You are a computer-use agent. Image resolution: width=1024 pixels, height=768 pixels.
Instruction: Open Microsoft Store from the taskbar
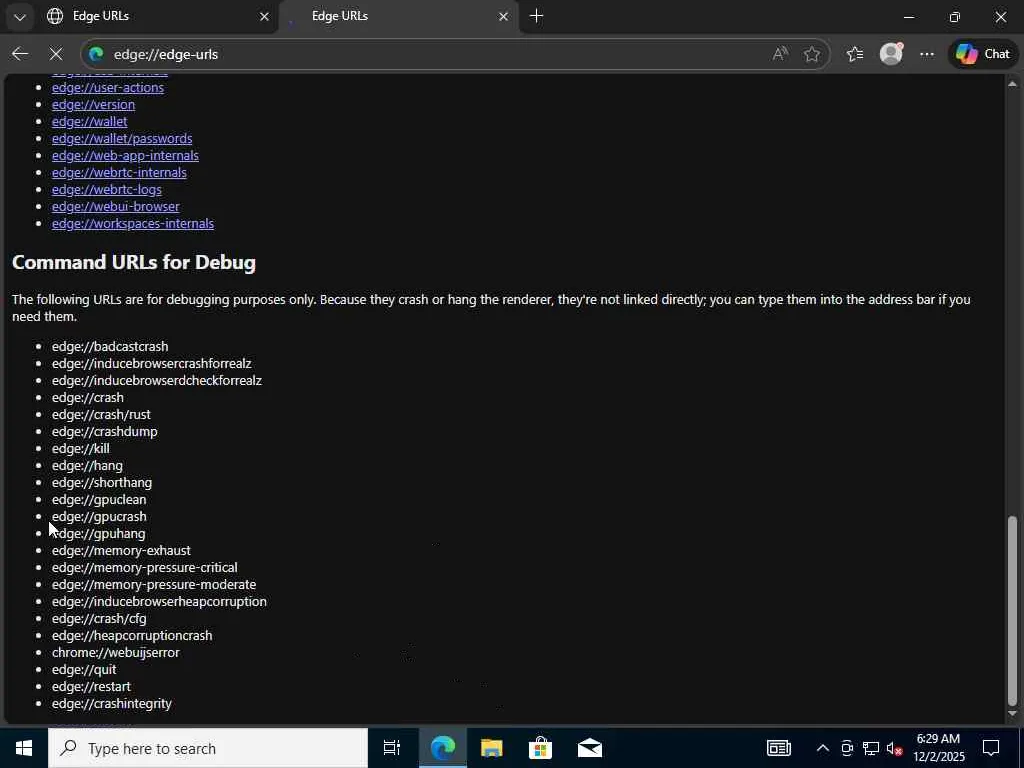pyautogui.click(x=540, y=748)
